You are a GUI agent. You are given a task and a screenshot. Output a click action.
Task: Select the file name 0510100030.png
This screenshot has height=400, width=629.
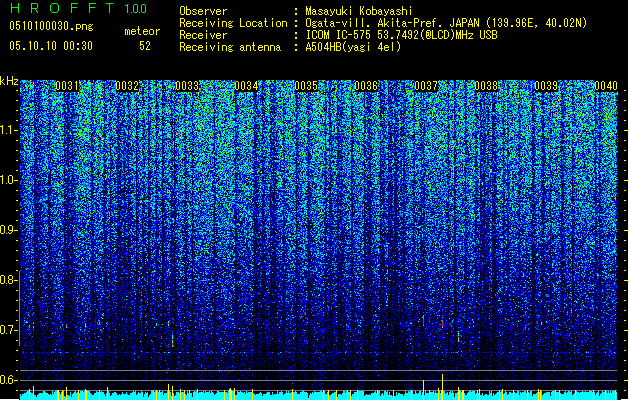click(51, 26)
